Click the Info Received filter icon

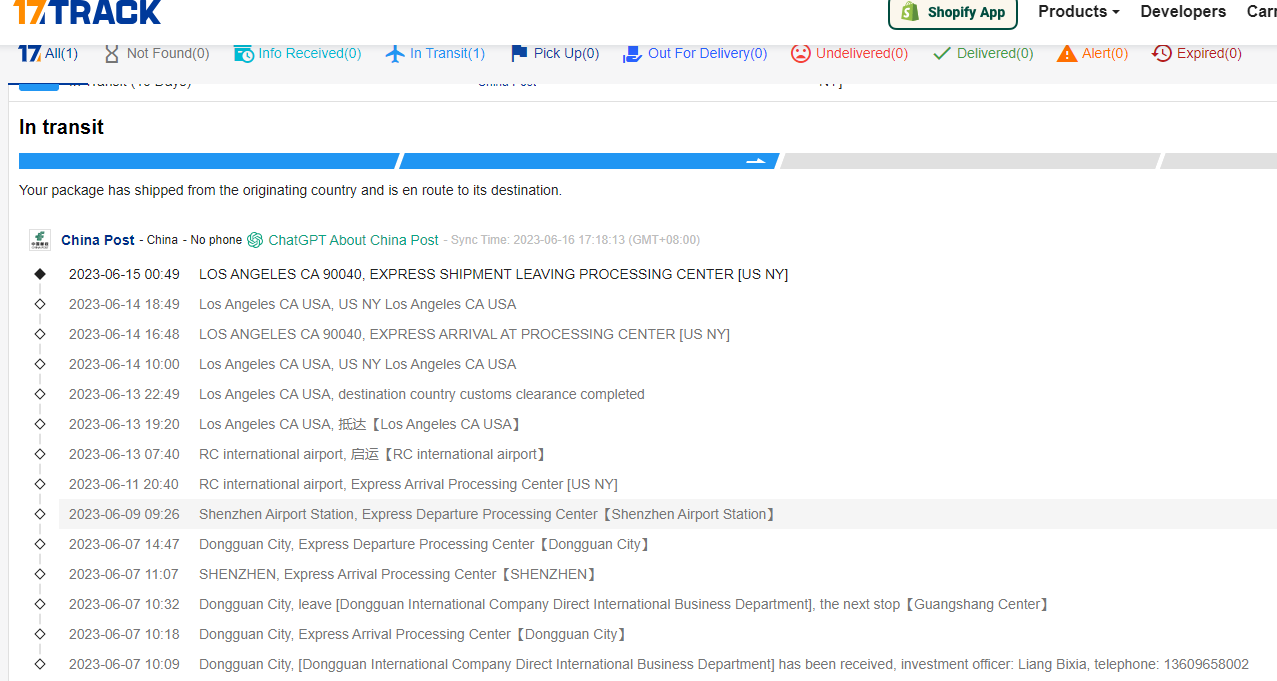click(244, 53)
